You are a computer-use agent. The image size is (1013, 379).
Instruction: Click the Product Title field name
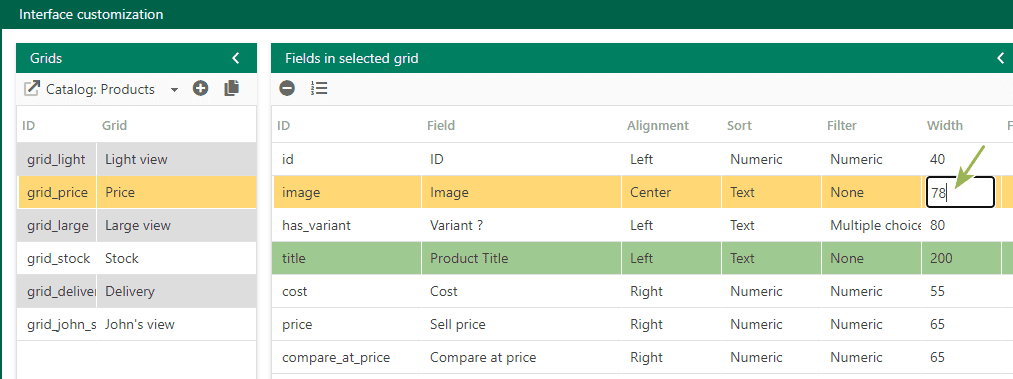pyautogui.click(x=469, y=258)
